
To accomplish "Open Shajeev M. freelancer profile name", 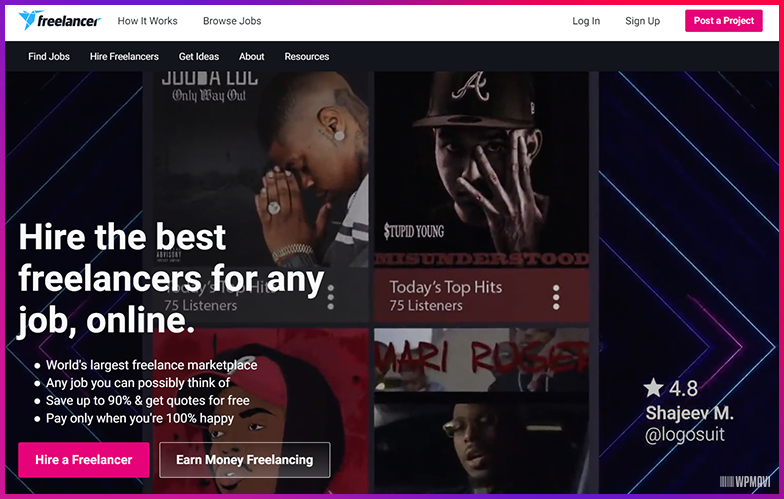I will [690, 414].
